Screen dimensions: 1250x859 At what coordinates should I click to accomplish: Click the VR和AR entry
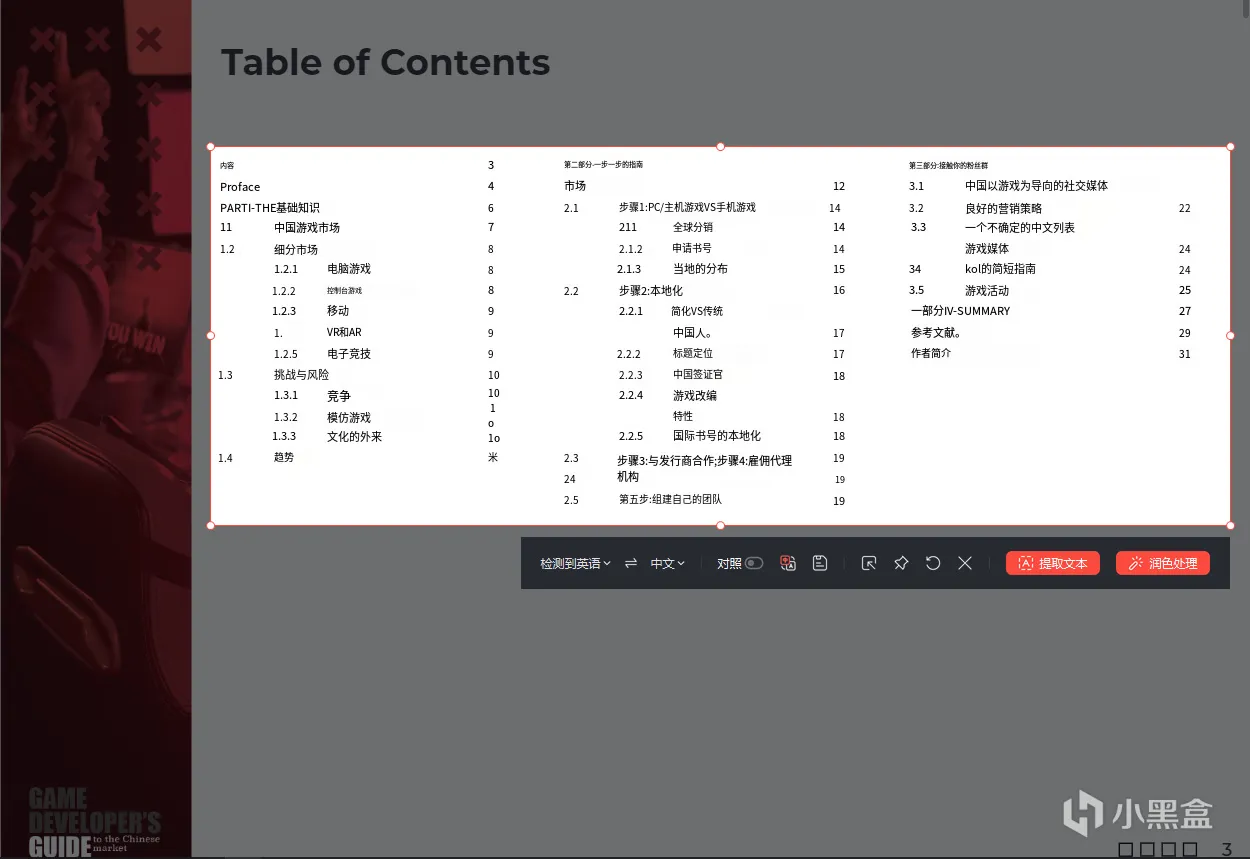click(x=344, y=333)
